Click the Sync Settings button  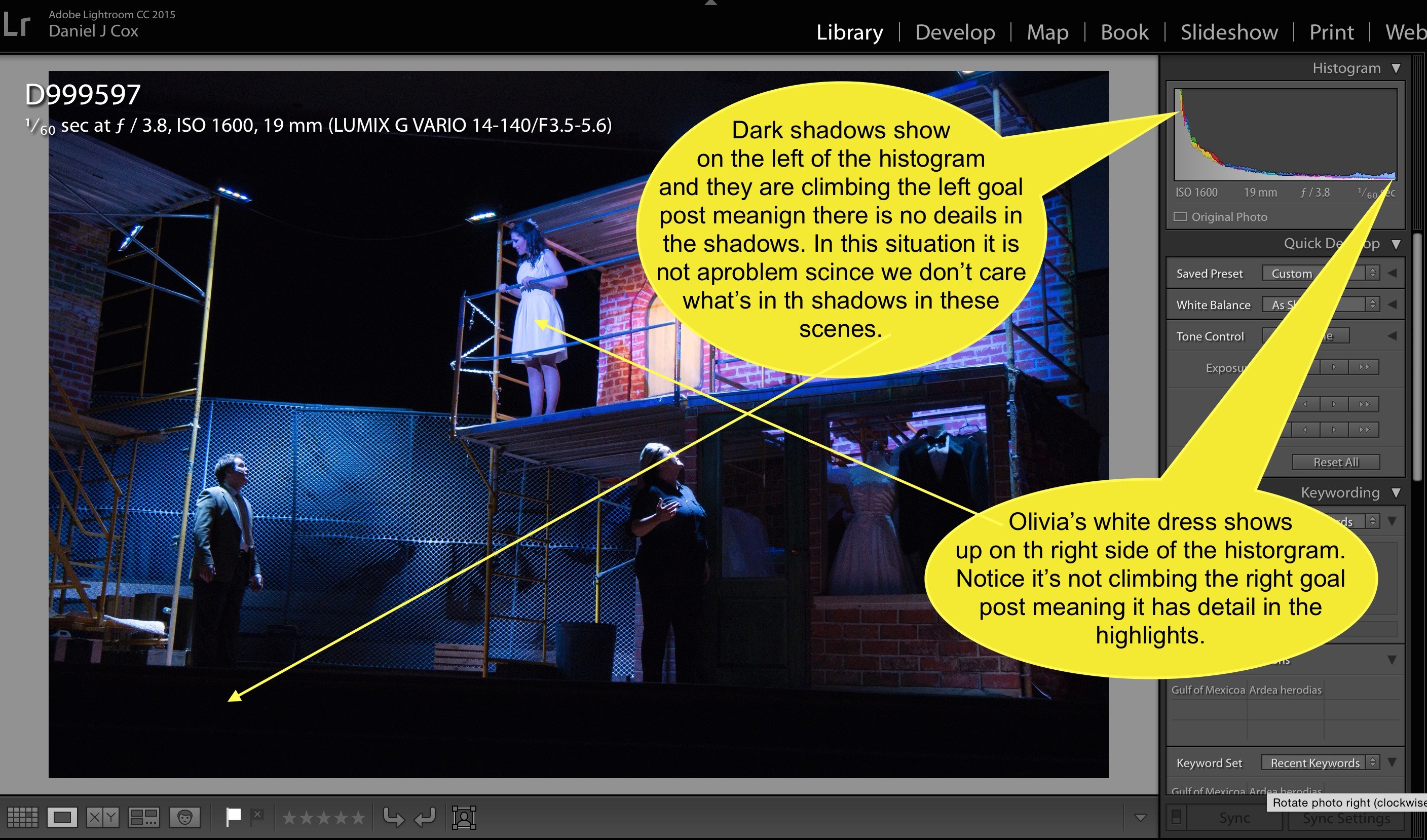(1346, 818)
